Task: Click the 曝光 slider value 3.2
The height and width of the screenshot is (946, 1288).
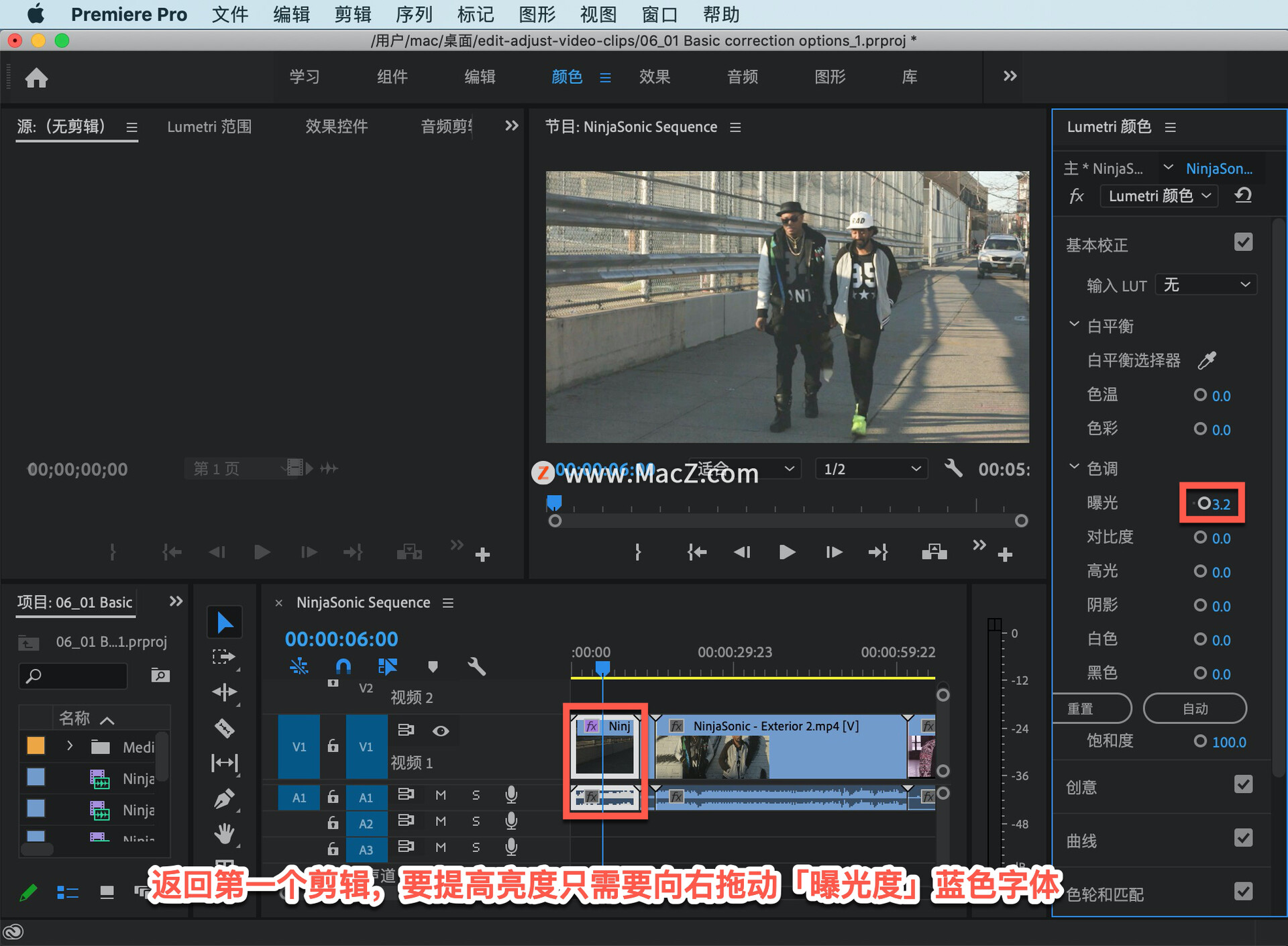Action: click(x=1222, y=504)
